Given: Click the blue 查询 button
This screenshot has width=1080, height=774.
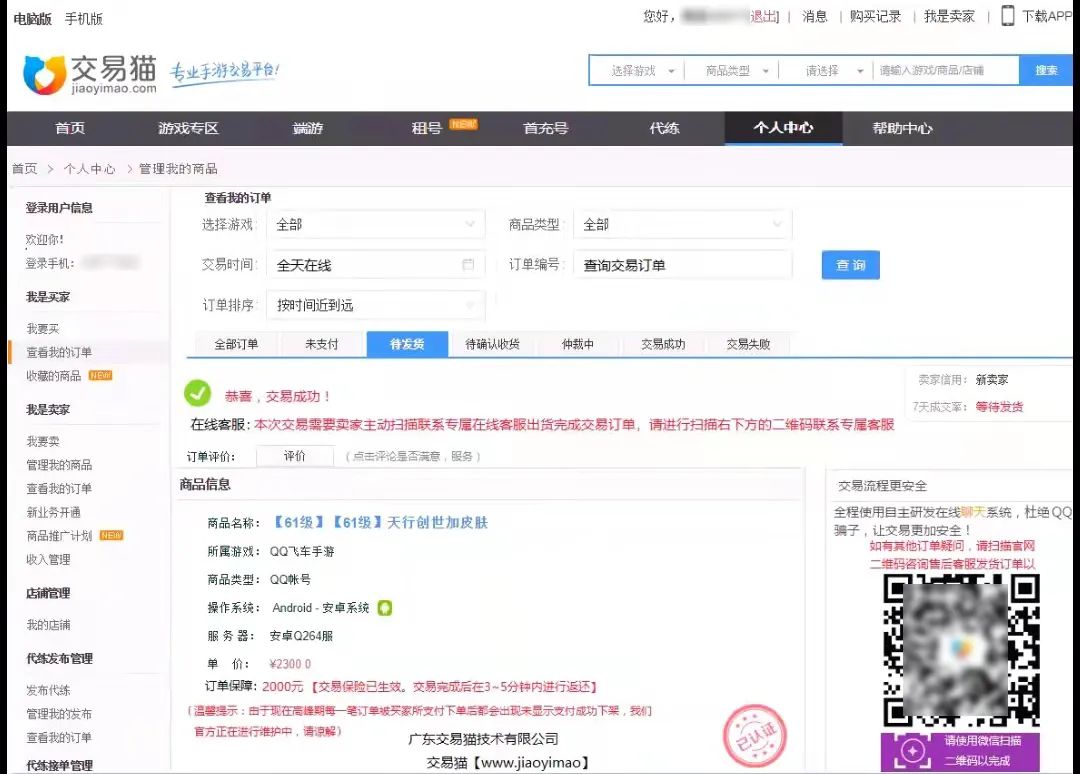Looking at the screenshot, I should tap(851, 265).
